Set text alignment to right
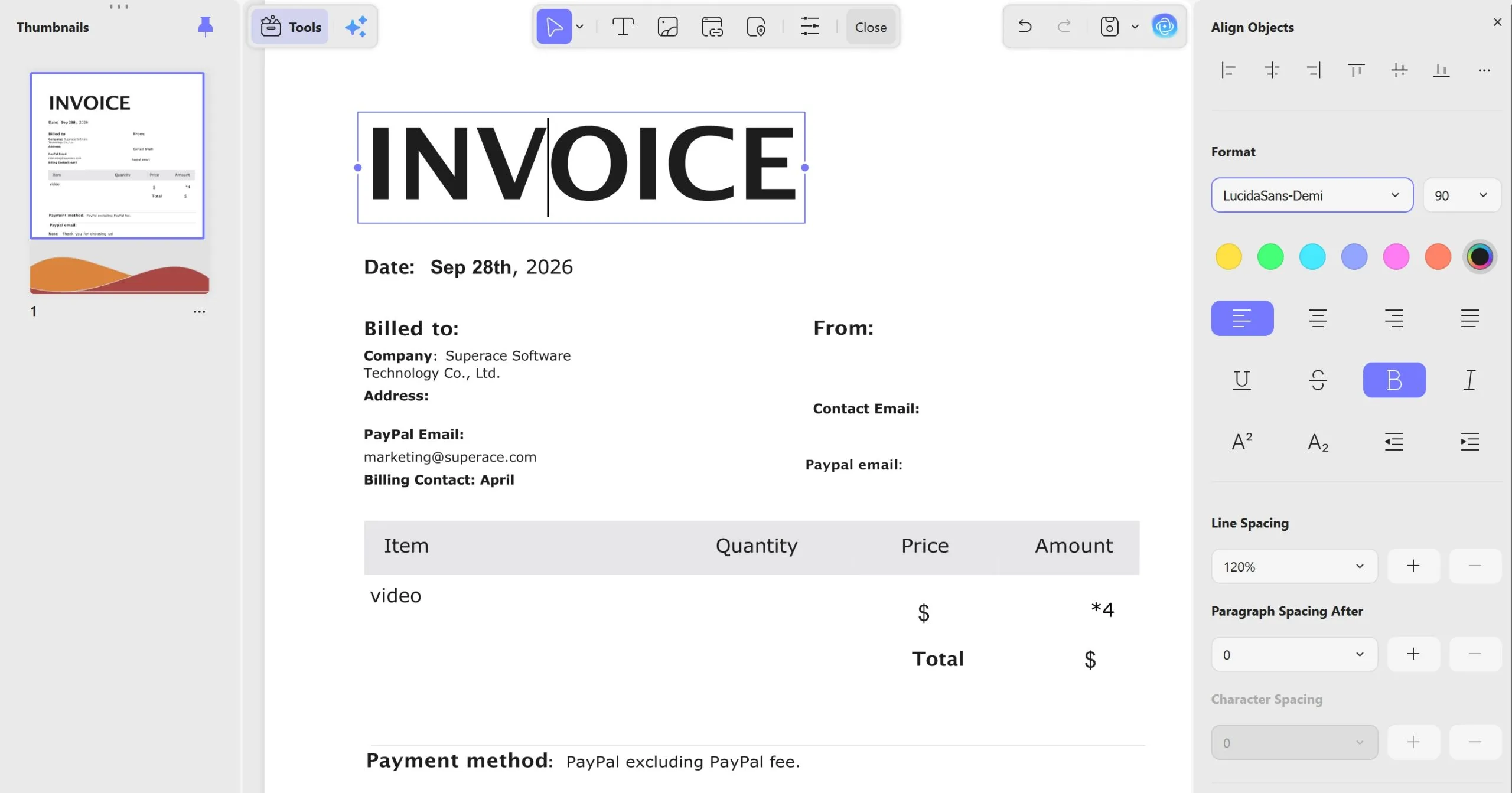 (1394, 318)
